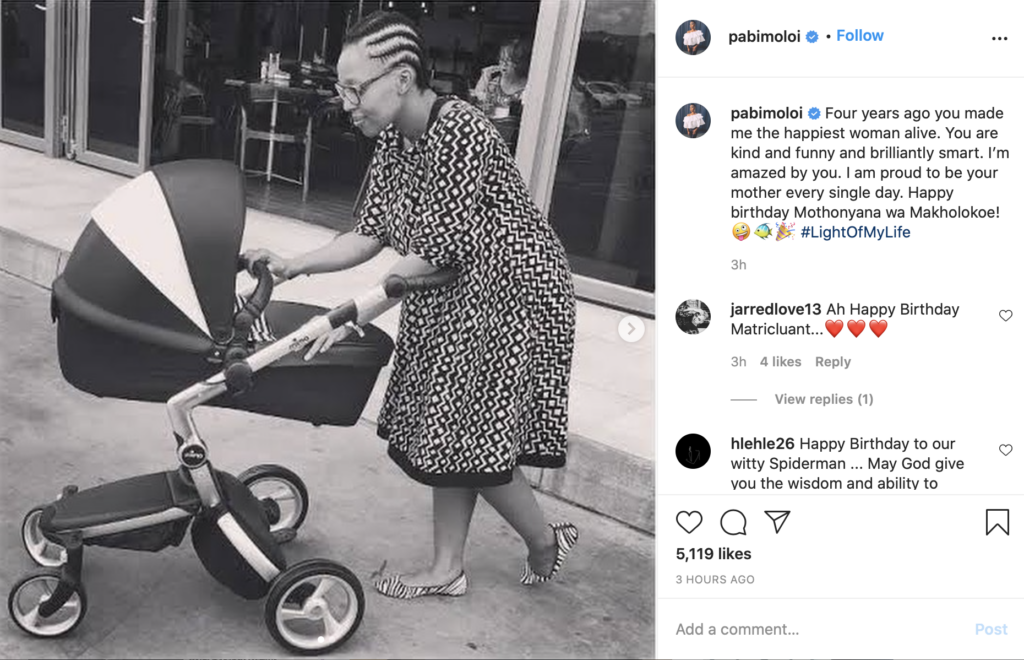The width and height of the screenshot is (1024, 660).
Task: Reply to jarredlove13's comment
Action: tap(833, 362)
